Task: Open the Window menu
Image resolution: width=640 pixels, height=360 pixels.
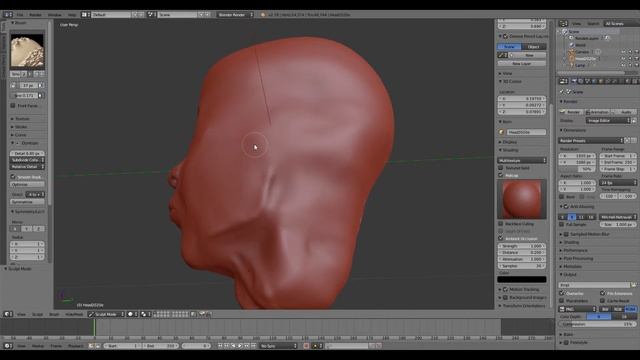Action: [54, 15]
